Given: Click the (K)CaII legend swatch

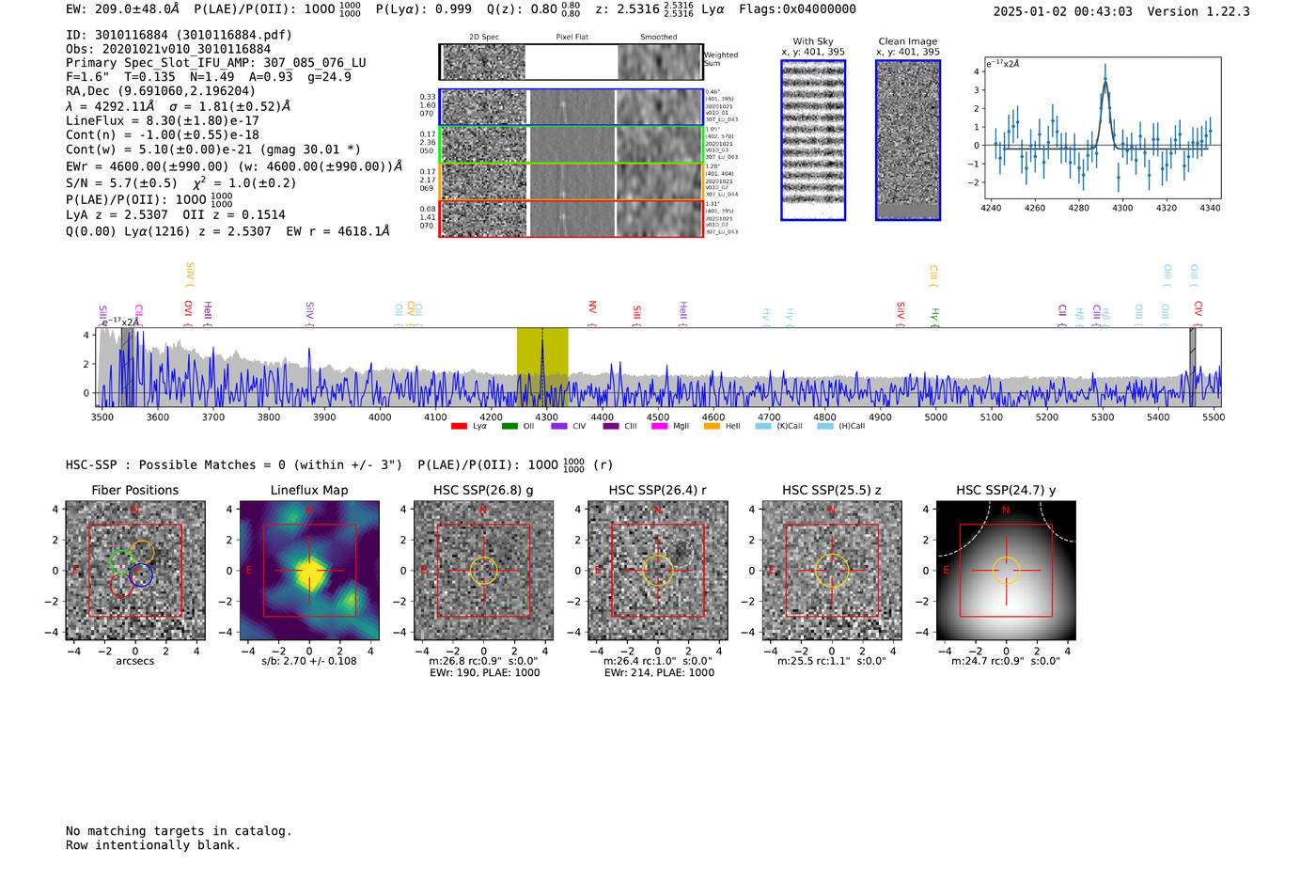Looking at the screenshot, I should 763,426.
